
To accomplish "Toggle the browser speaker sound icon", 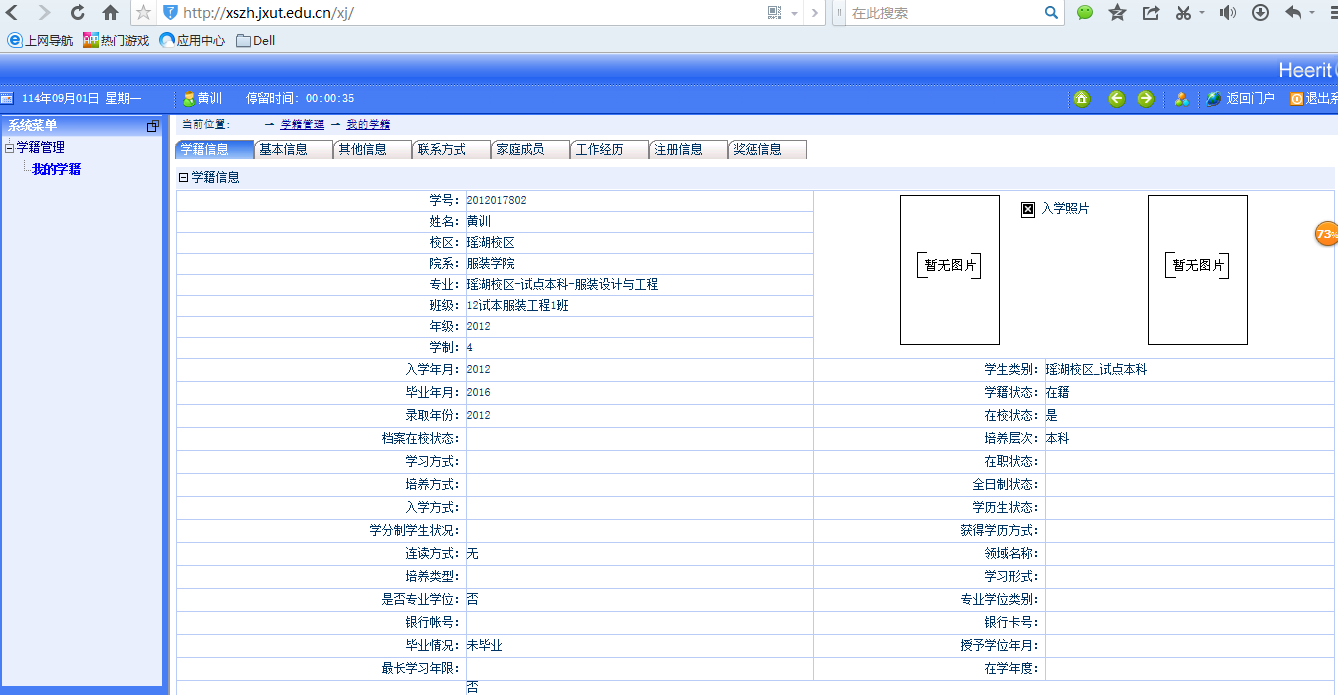I will (x=1227, y=13).
